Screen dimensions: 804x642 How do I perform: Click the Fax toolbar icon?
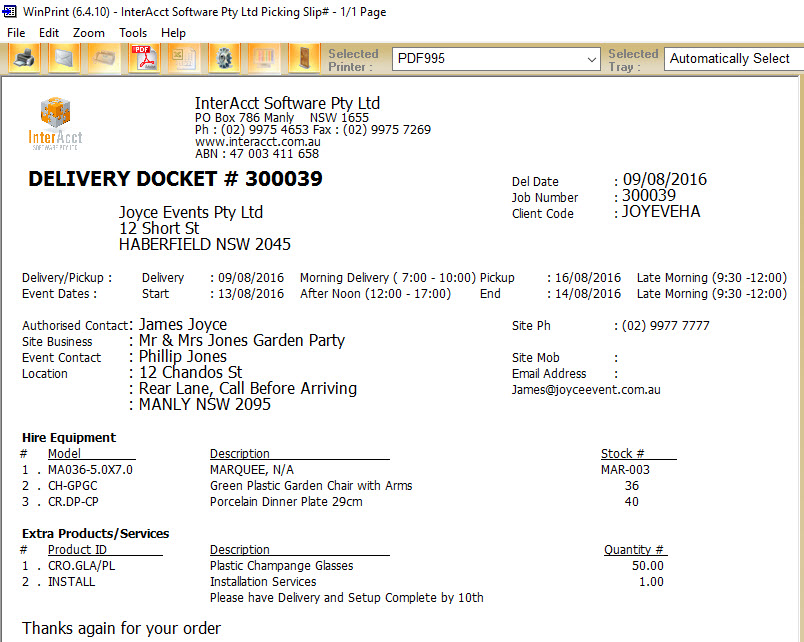point(104,58)
